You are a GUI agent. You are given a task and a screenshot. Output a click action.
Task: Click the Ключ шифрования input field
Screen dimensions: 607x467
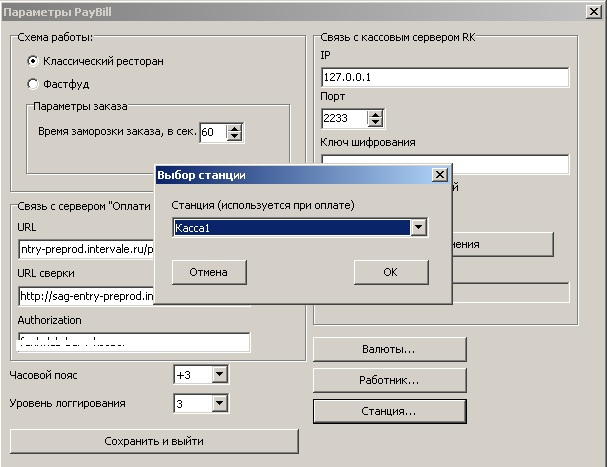coord(444,164)
